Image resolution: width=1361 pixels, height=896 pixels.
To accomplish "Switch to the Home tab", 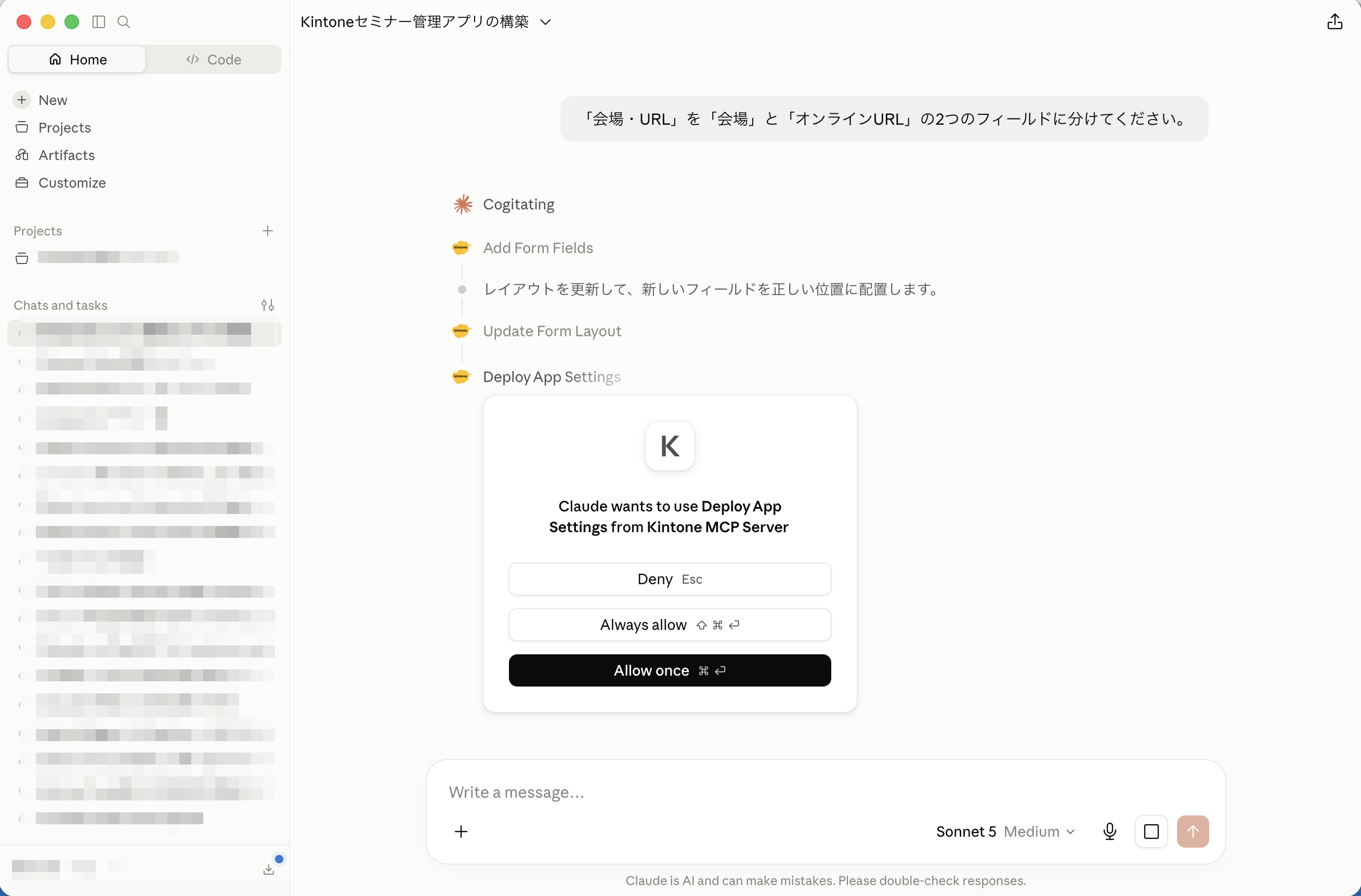I will point(77,59).
